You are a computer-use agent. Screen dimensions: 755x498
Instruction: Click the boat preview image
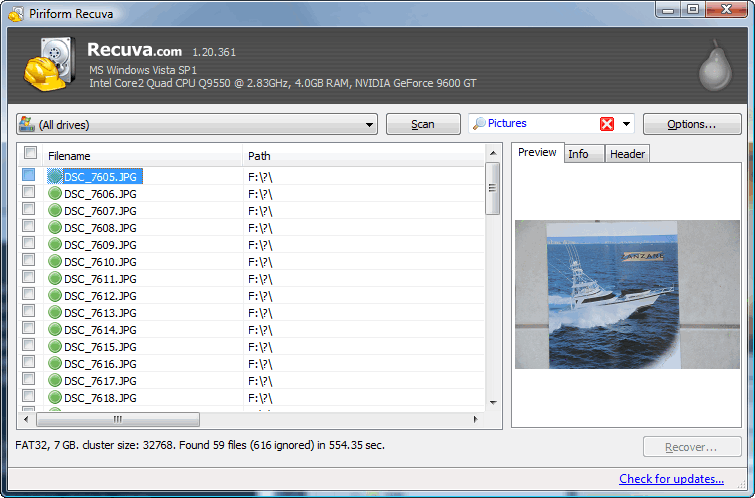click(x=627, y=294)
